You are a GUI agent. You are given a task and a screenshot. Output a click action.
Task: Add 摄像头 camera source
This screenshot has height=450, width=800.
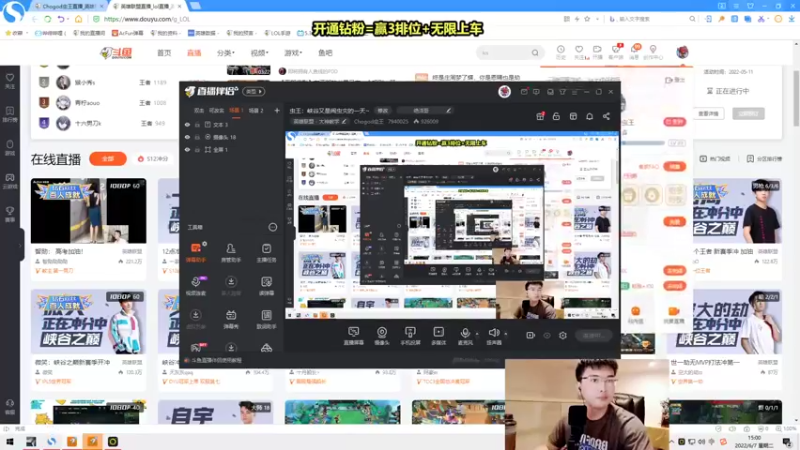(x=382, y=336)
